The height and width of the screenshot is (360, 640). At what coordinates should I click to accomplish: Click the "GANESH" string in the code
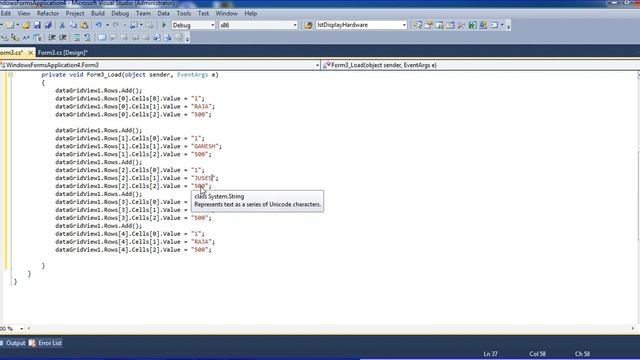206,146
